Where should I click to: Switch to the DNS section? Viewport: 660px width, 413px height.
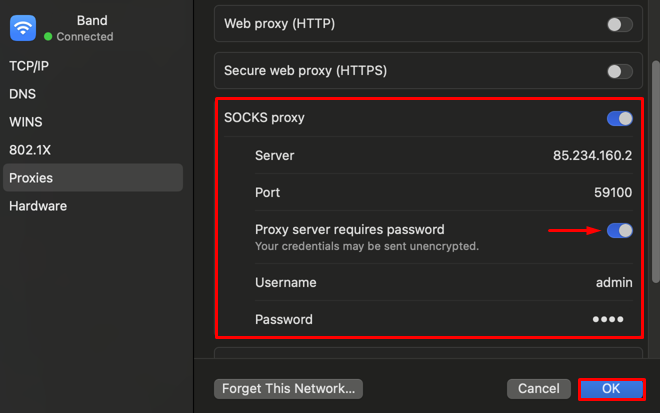coord(22,94)
